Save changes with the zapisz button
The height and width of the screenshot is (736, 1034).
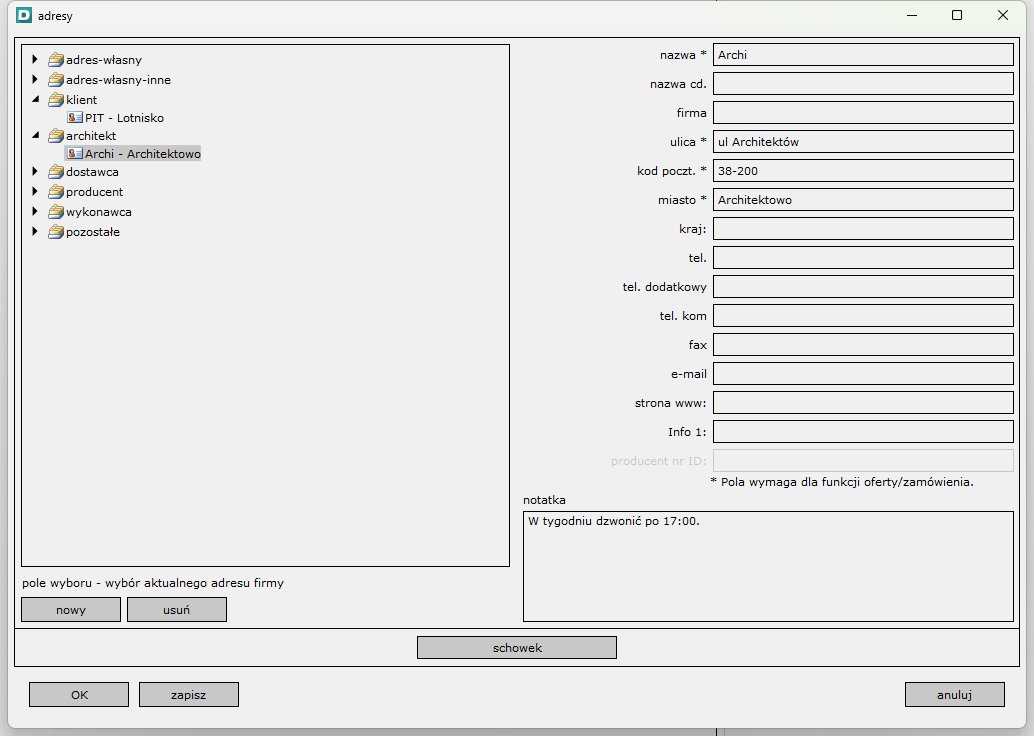[189, 695]
